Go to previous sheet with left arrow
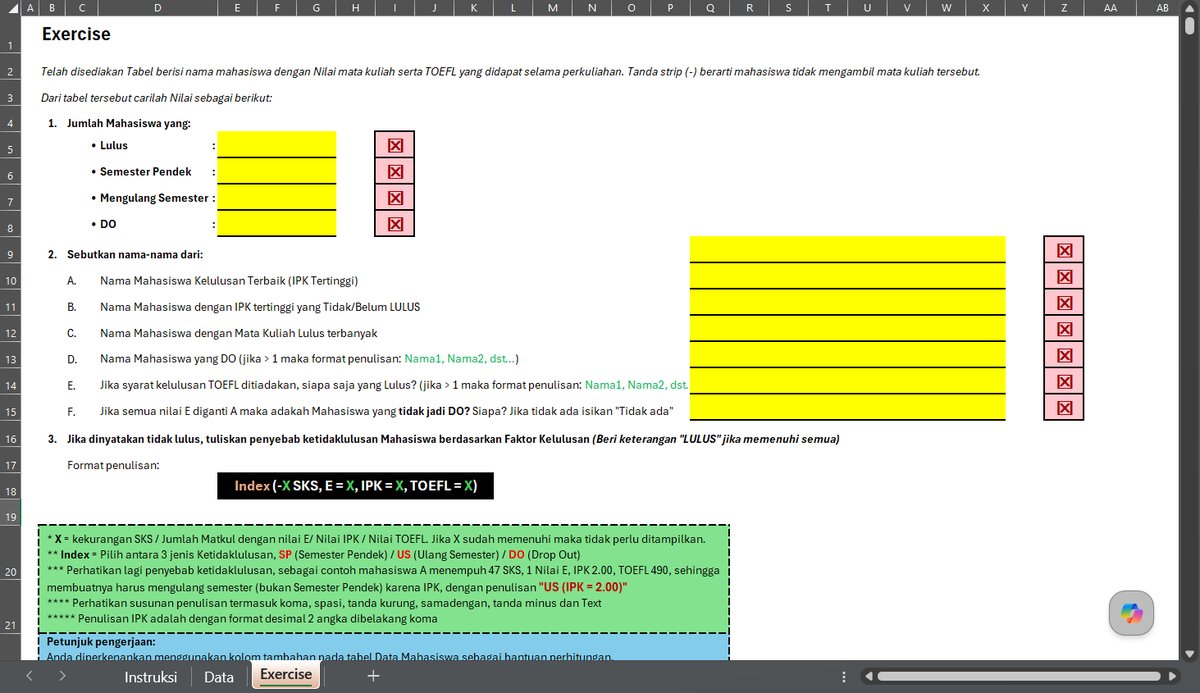The height and width of the screenshot is (693, 1200). pyautogui.click(x=29, y=676)
